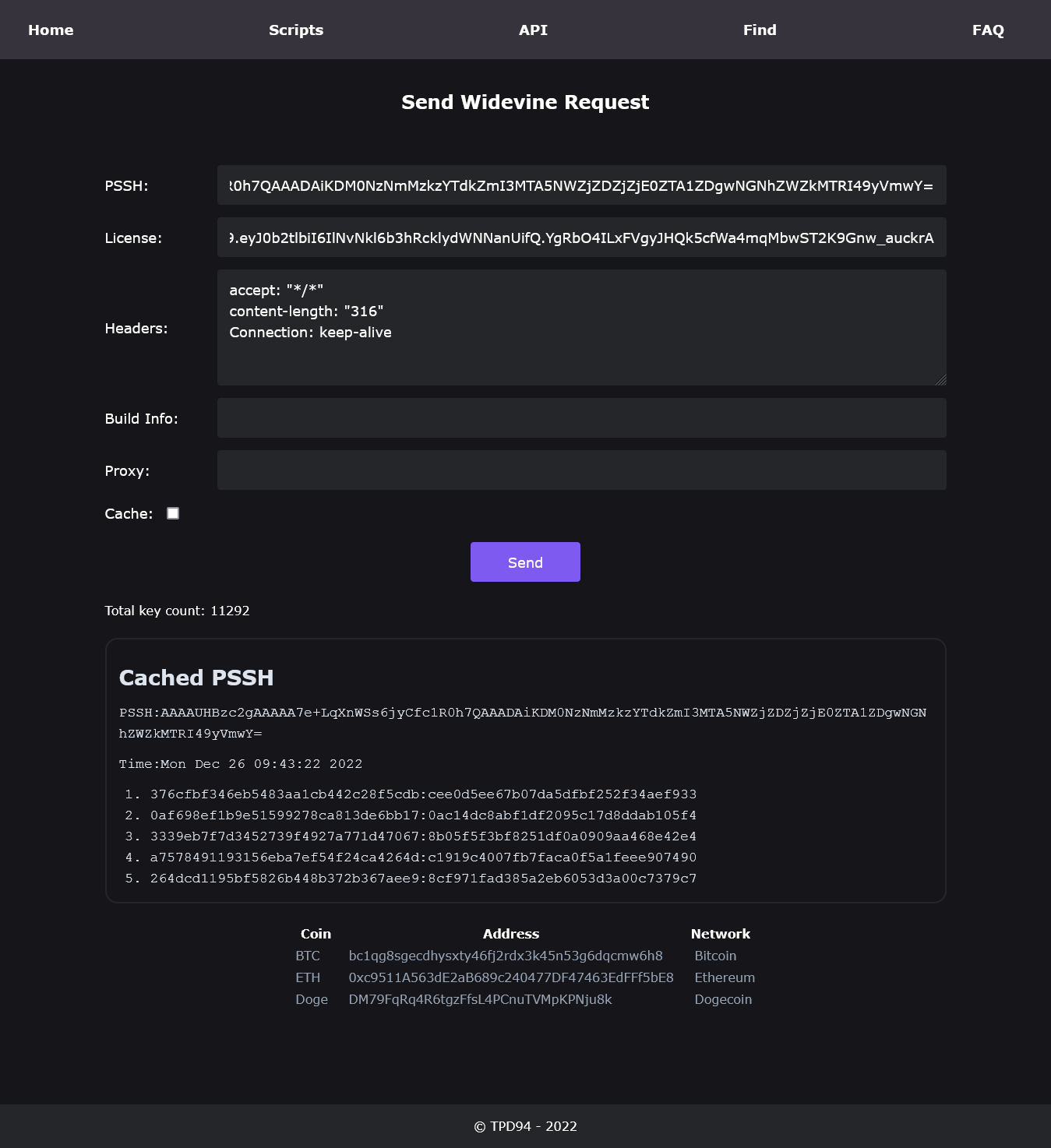1051x1148 pixels.
Task: Open the API menu item
Action: coord(533,30)
